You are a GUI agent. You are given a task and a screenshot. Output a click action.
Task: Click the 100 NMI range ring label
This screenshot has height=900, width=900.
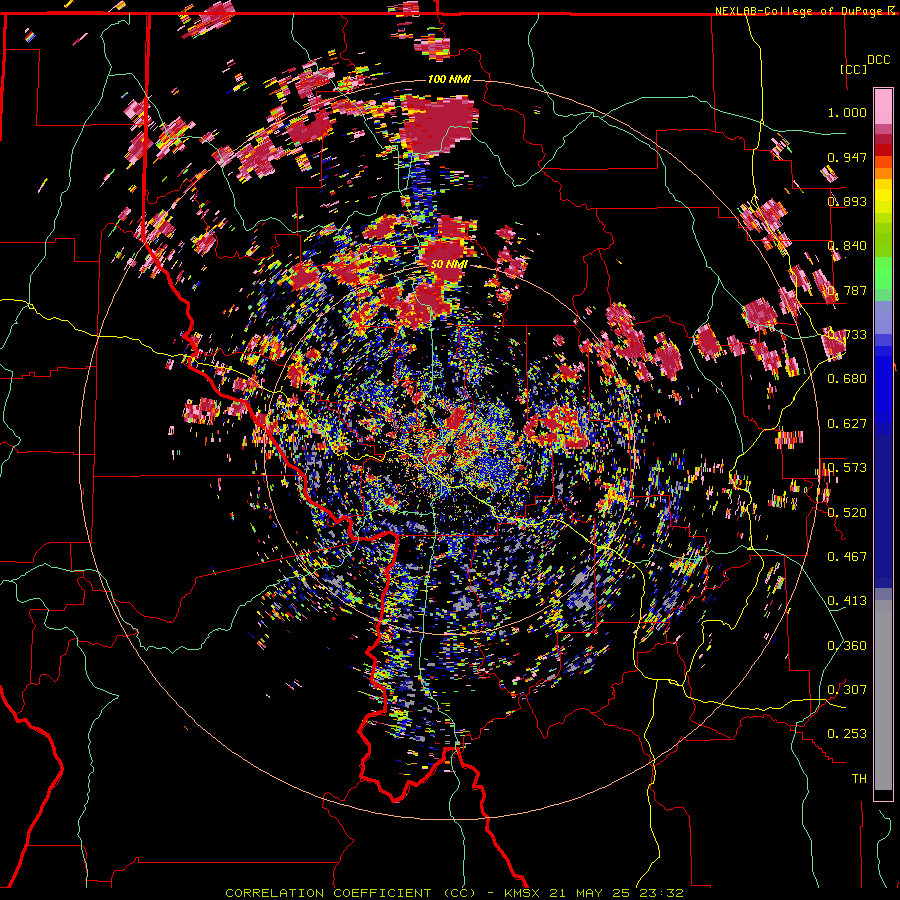pyautogui.click(x=449, y=79)
